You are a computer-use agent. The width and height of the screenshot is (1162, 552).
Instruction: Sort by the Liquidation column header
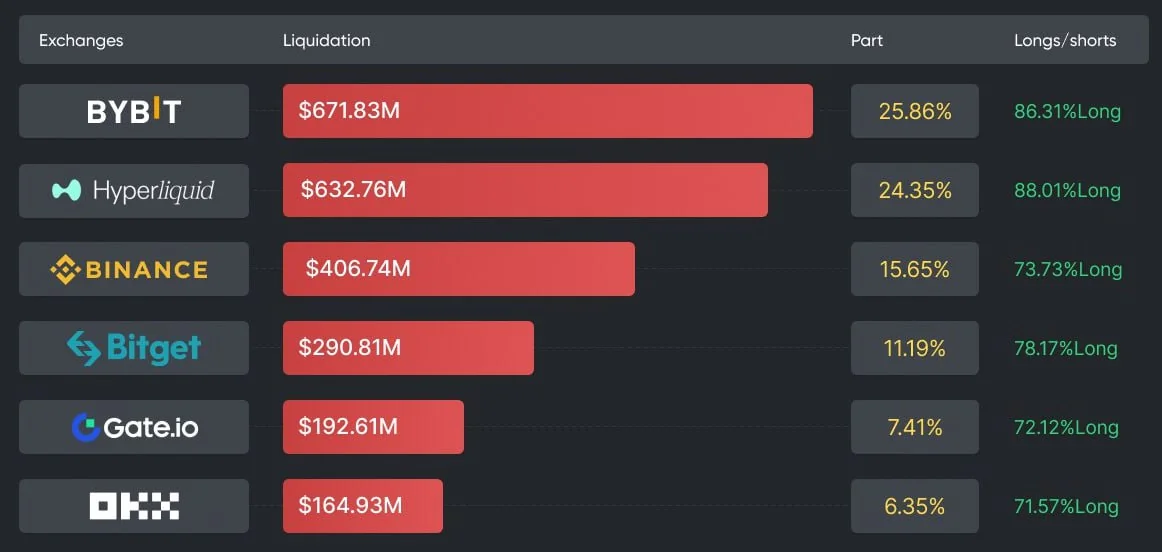tap(326, 41)
